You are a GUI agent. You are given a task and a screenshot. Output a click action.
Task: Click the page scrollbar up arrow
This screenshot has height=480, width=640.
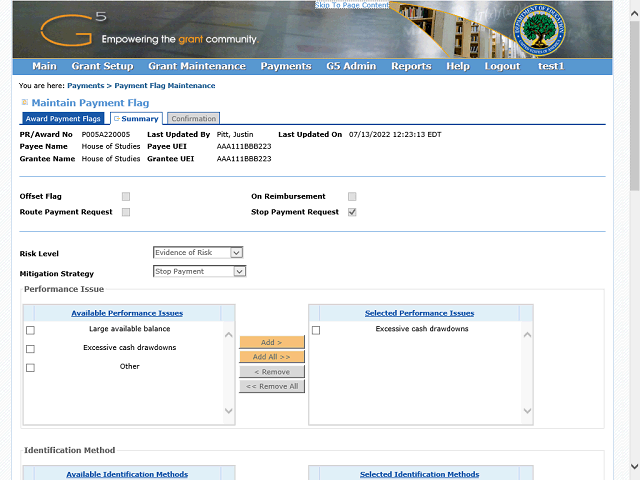[635, 13]
